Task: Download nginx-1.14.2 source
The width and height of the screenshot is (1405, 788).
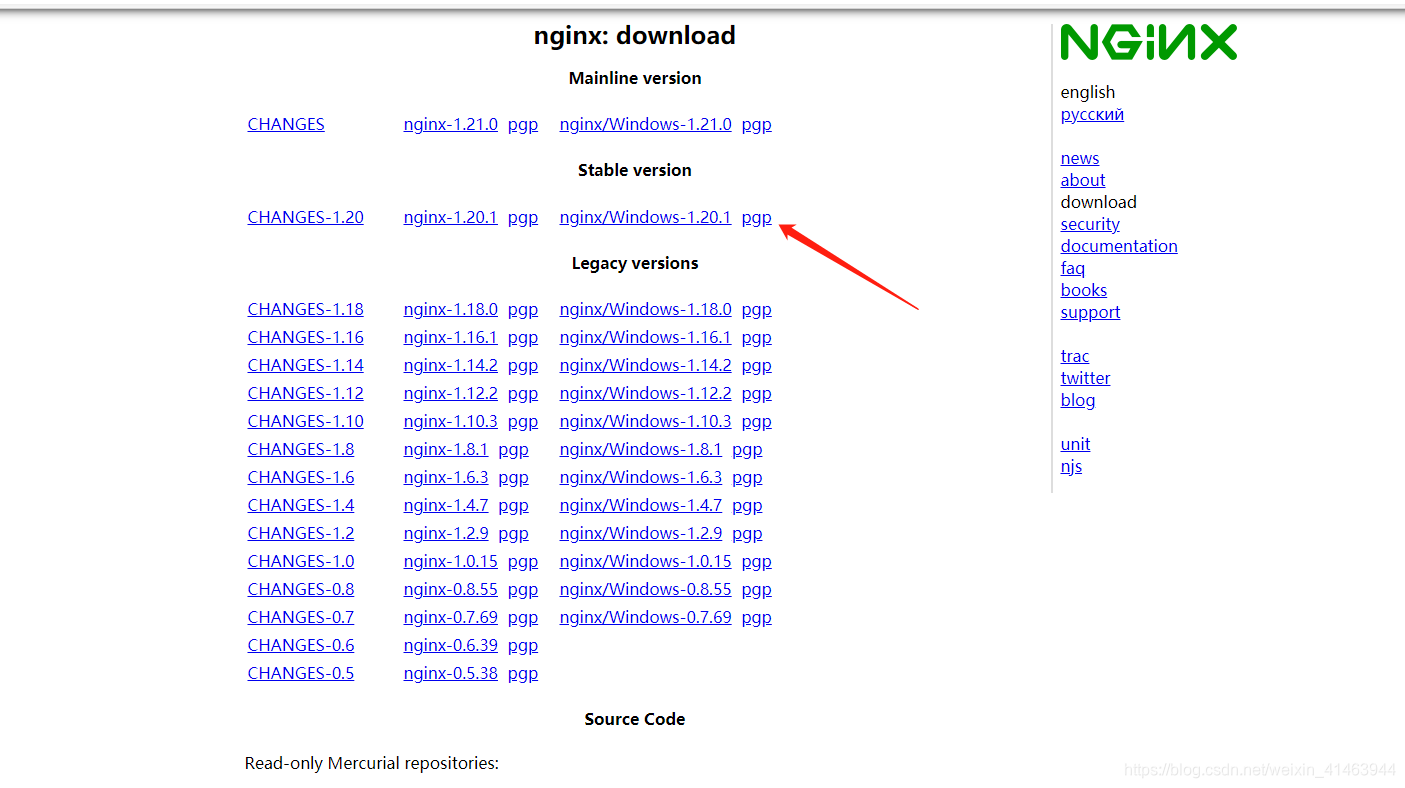Action: tap(450, 365)
